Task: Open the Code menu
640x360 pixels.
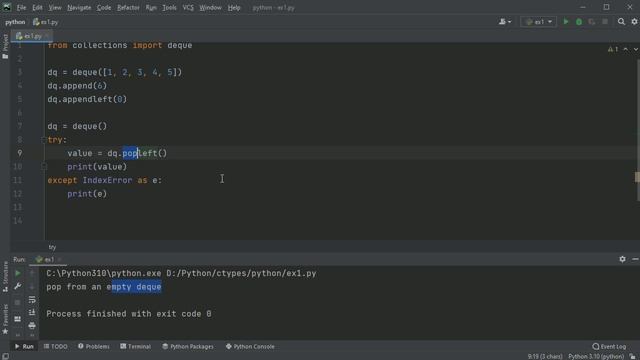Action: coord(104,8)
